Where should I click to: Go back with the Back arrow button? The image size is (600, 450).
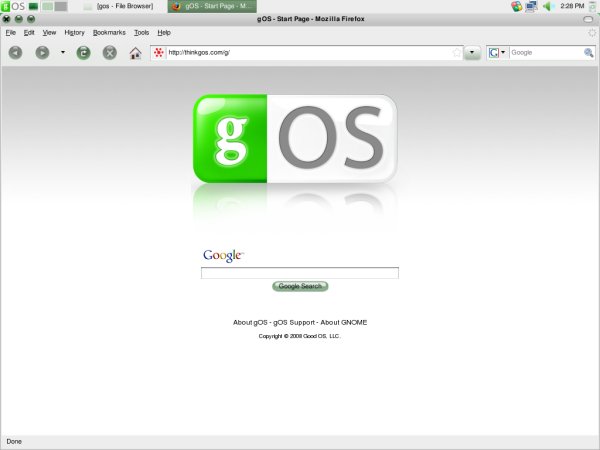[15, 52]
